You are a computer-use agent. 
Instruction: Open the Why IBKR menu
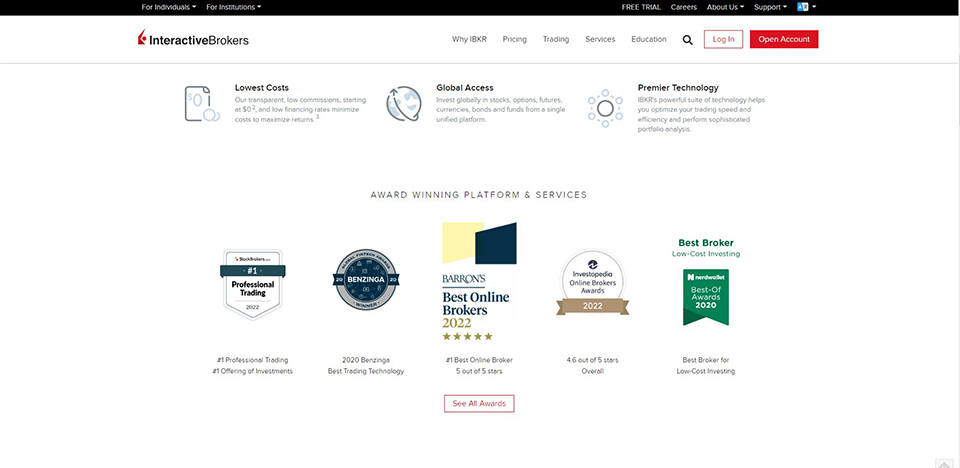470,39
